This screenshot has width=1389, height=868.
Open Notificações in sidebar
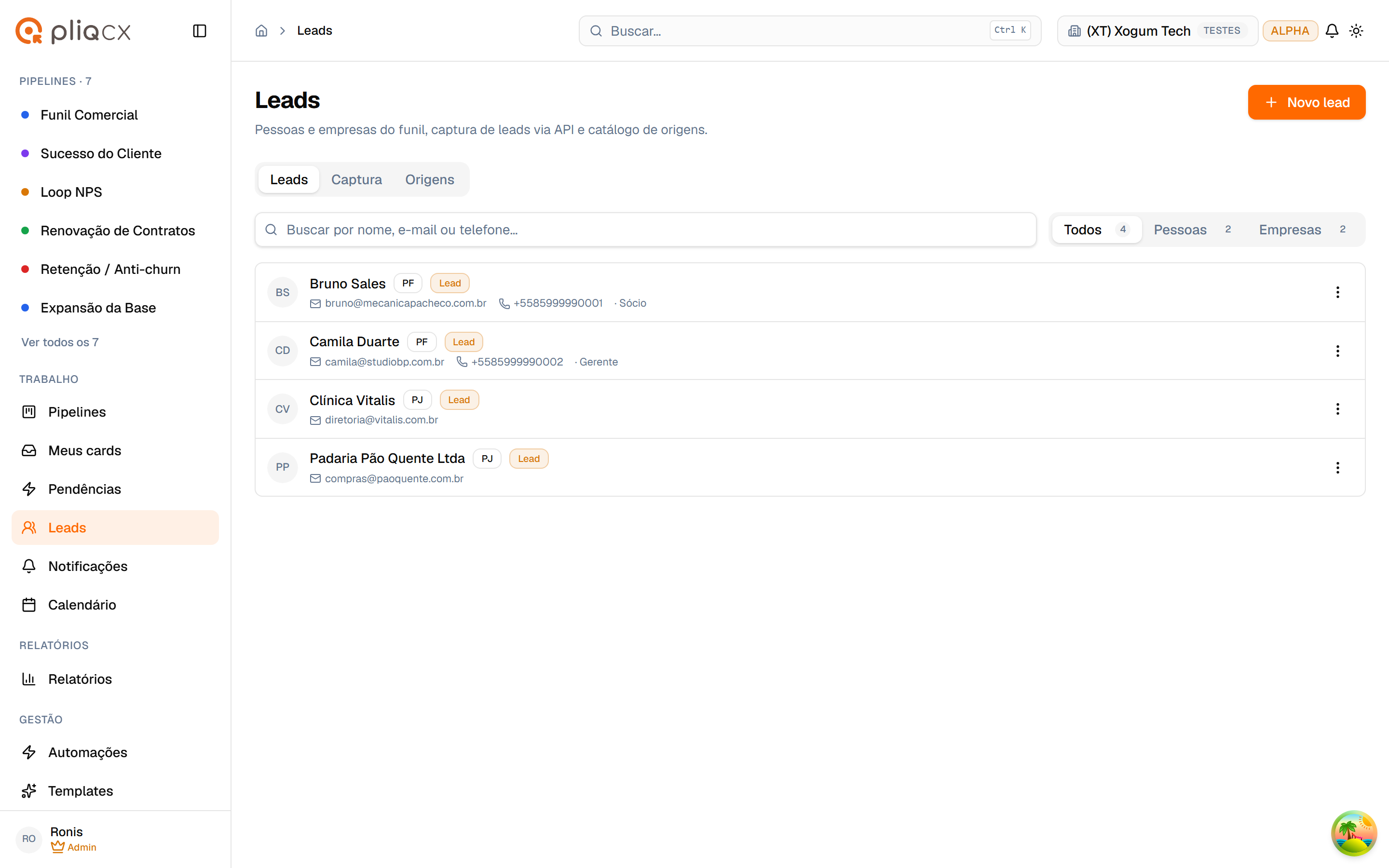pyautogui.click(x=115, y=566)
